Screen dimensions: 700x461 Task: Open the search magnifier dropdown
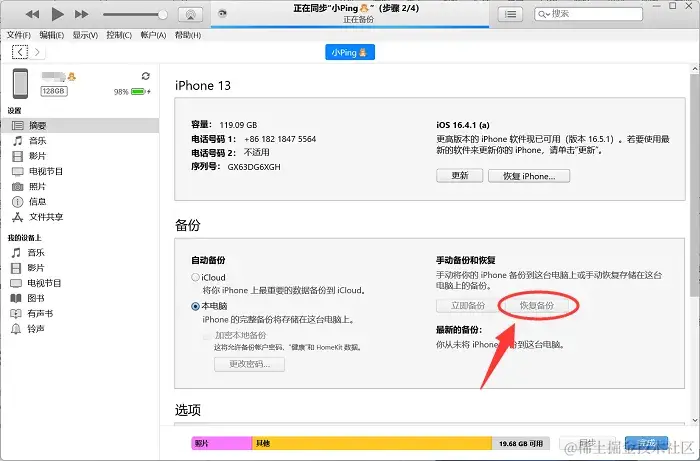click(543, 14)
